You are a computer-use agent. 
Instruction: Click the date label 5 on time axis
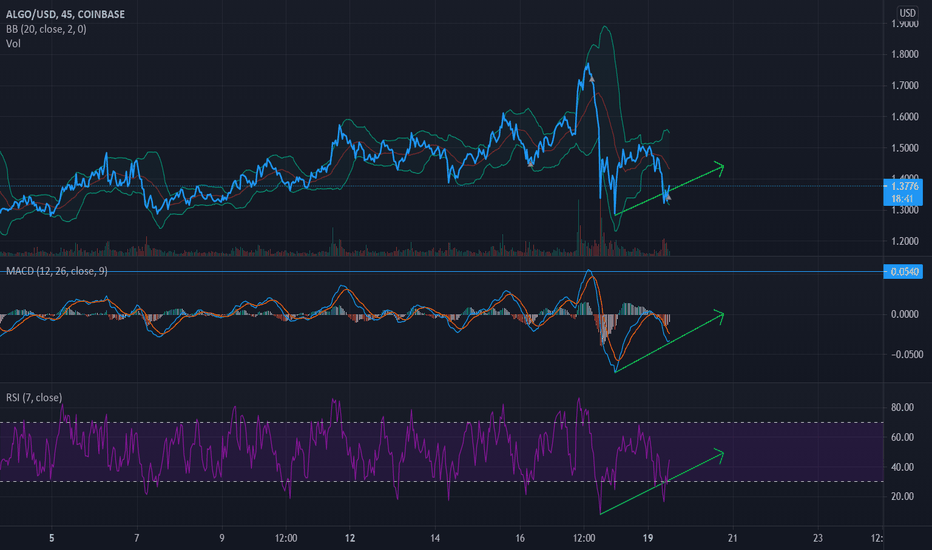coord(52,538)
